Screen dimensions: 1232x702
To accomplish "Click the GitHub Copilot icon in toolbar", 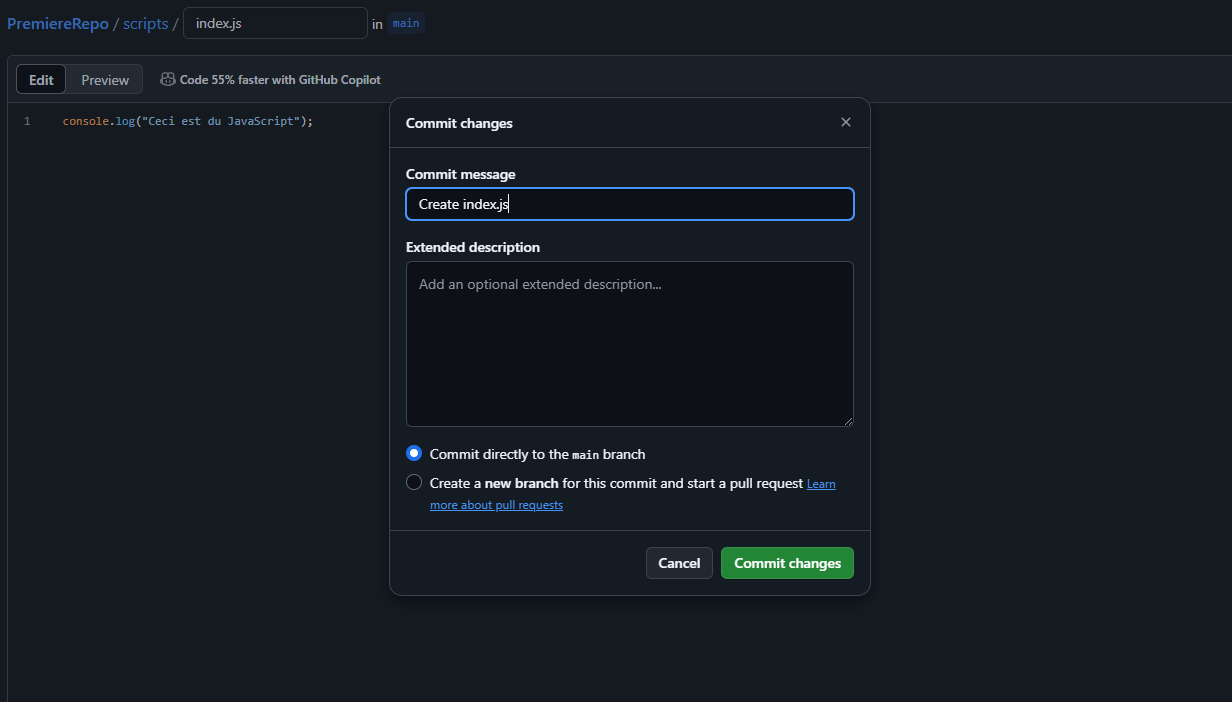I will (168, 79).
